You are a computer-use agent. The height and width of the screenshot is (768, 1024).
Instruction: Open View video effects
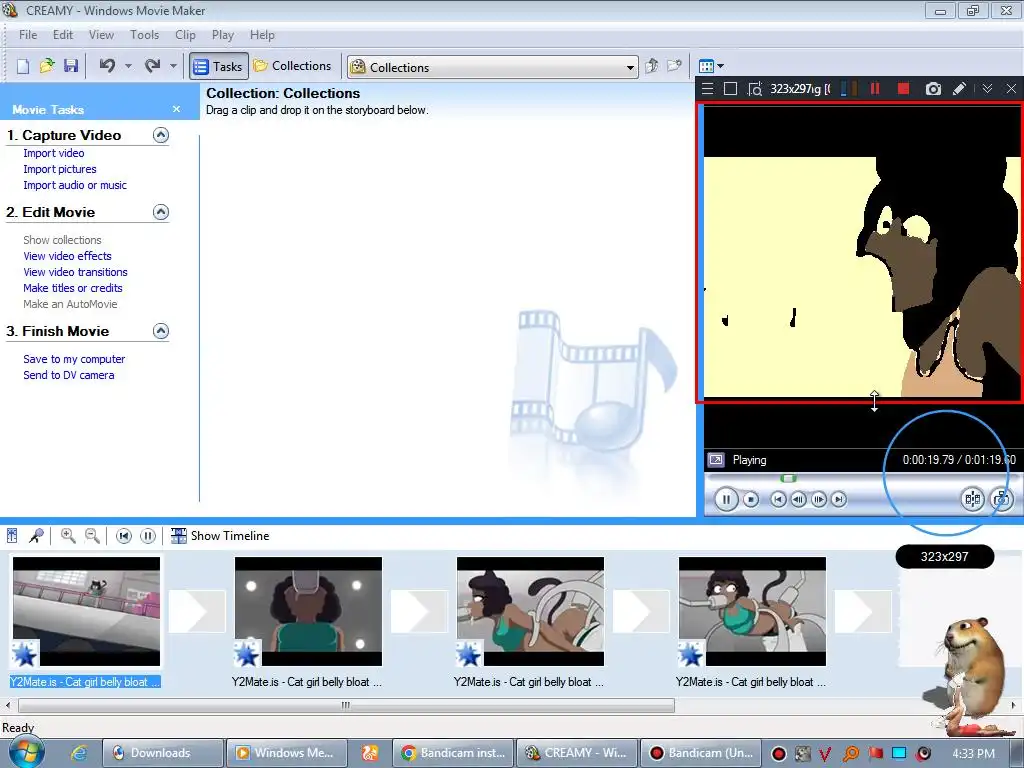click(67, 256)
